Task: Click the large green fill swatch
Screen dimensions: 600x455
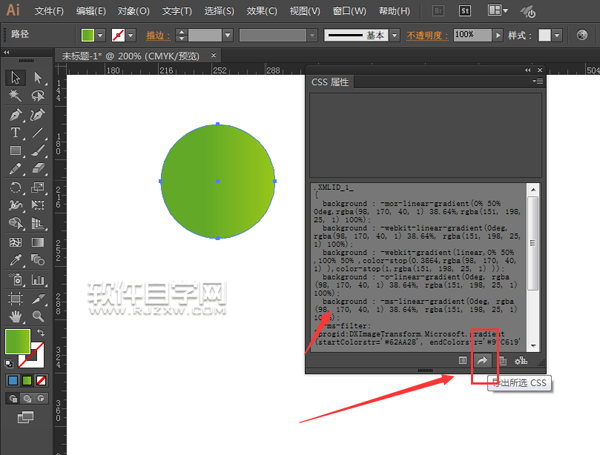Action: point(18,341)
